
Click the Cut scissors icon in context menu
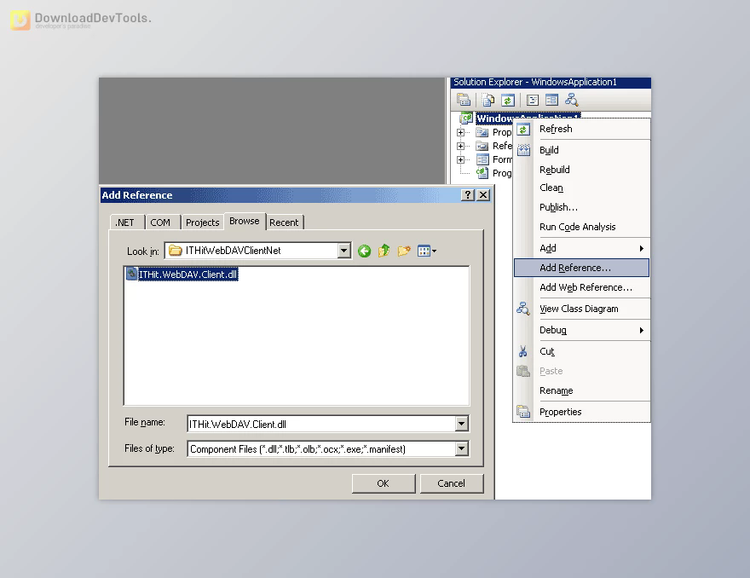pyautogui.click(x=523, y=351)
